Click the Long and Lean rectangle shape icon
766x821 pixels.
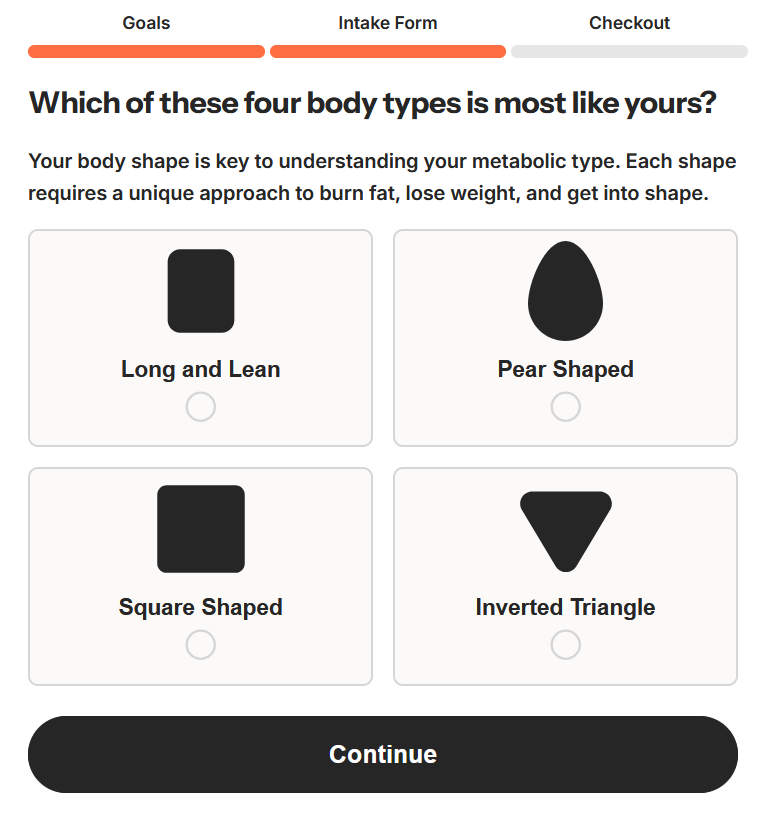(x=201, y=291)
